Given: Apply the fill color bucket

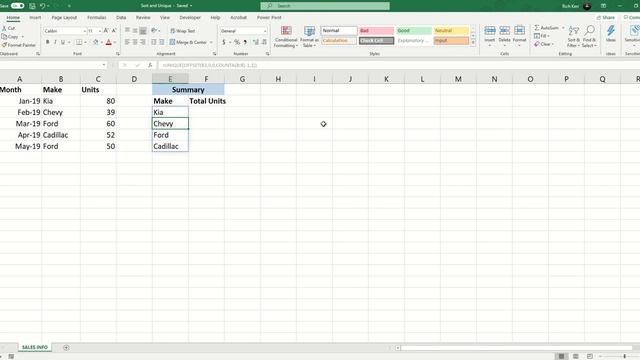Looking at the screenshot, I should [x=96, y=42].
